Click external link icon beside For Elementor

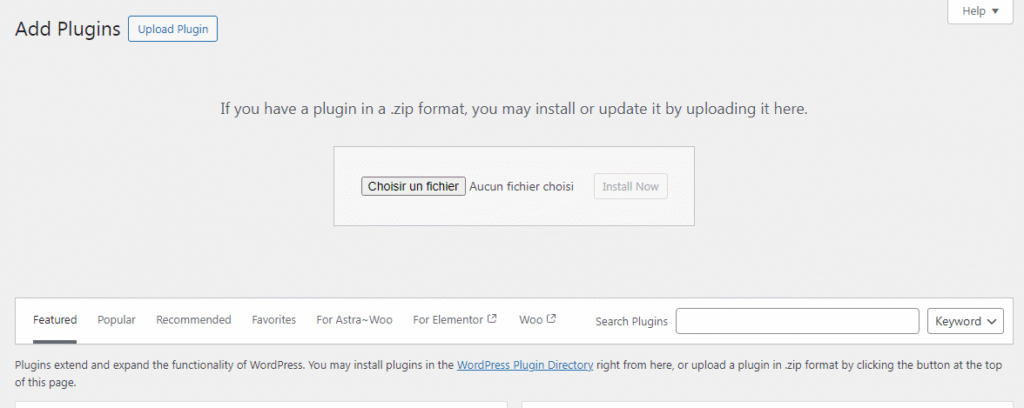492,320
